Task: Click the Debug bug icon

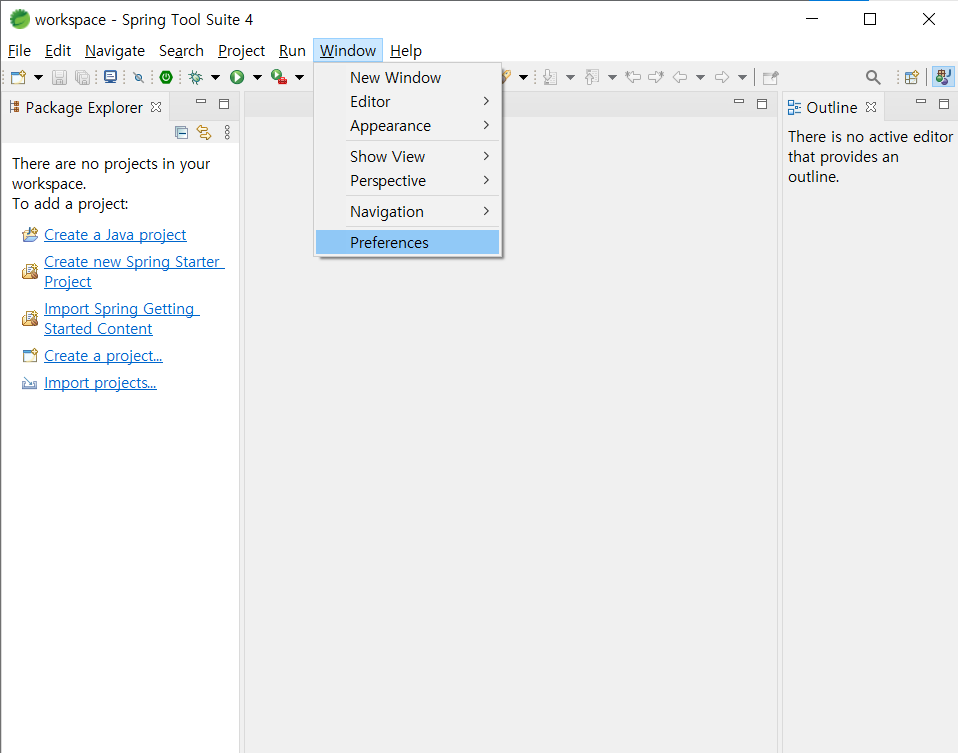Action: point(196,77)
